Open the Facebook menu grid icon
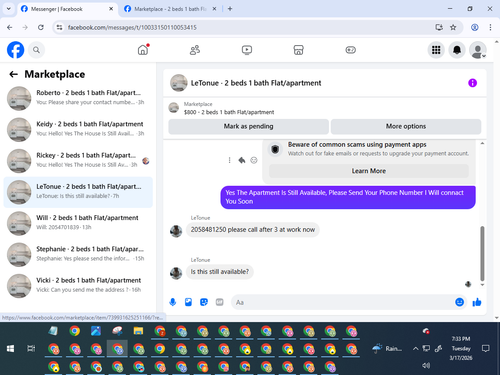The width and height of the screenshot is (500, 375). click(x=436, y=50)
